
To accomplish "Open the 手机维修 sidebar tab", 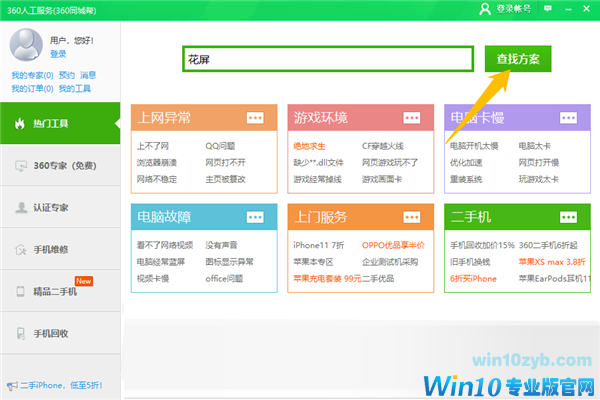I will (60, 250).
